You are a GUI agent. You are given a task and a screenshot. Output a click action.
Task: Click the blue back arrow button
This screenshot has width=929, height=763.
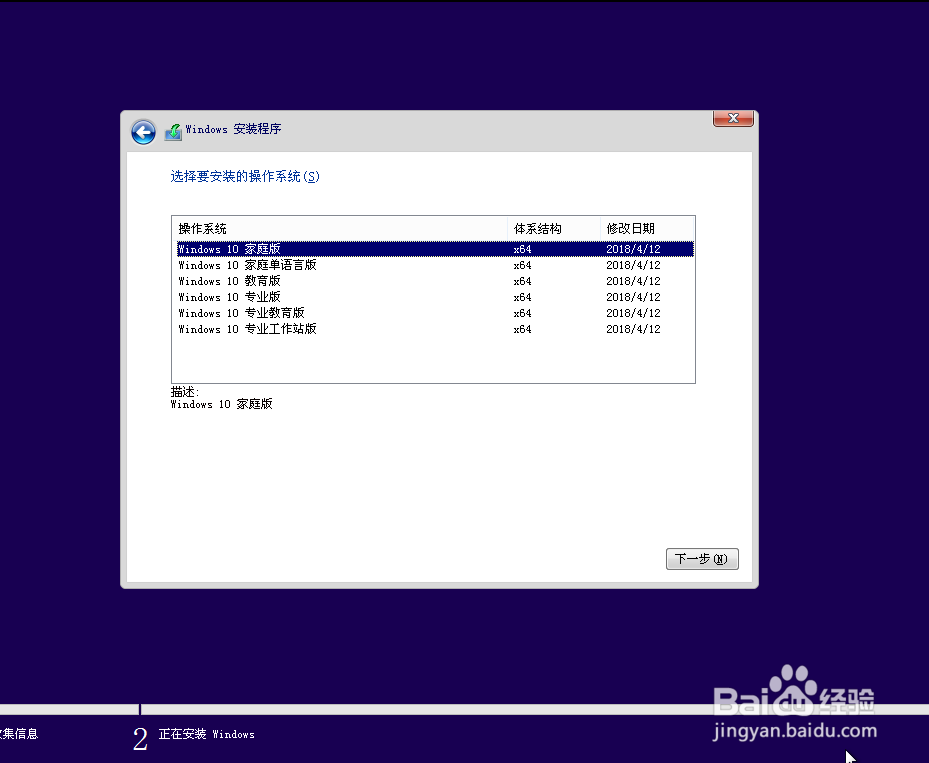[143, 132]
